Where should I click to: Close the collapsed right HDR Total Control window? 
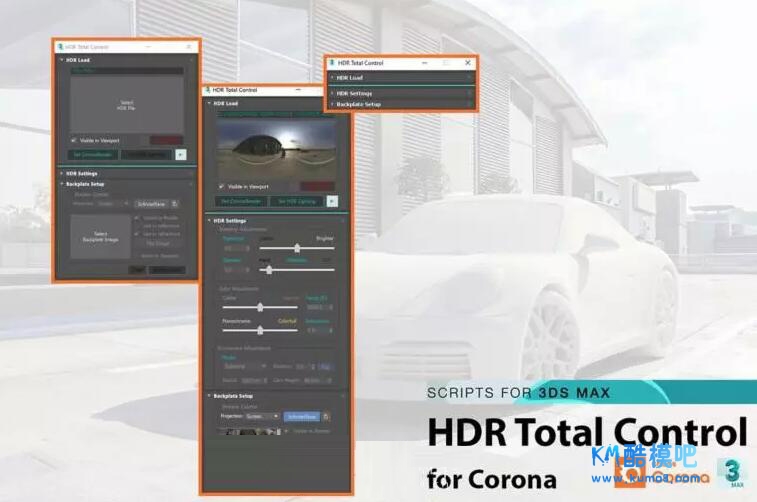tap(467, 63)
